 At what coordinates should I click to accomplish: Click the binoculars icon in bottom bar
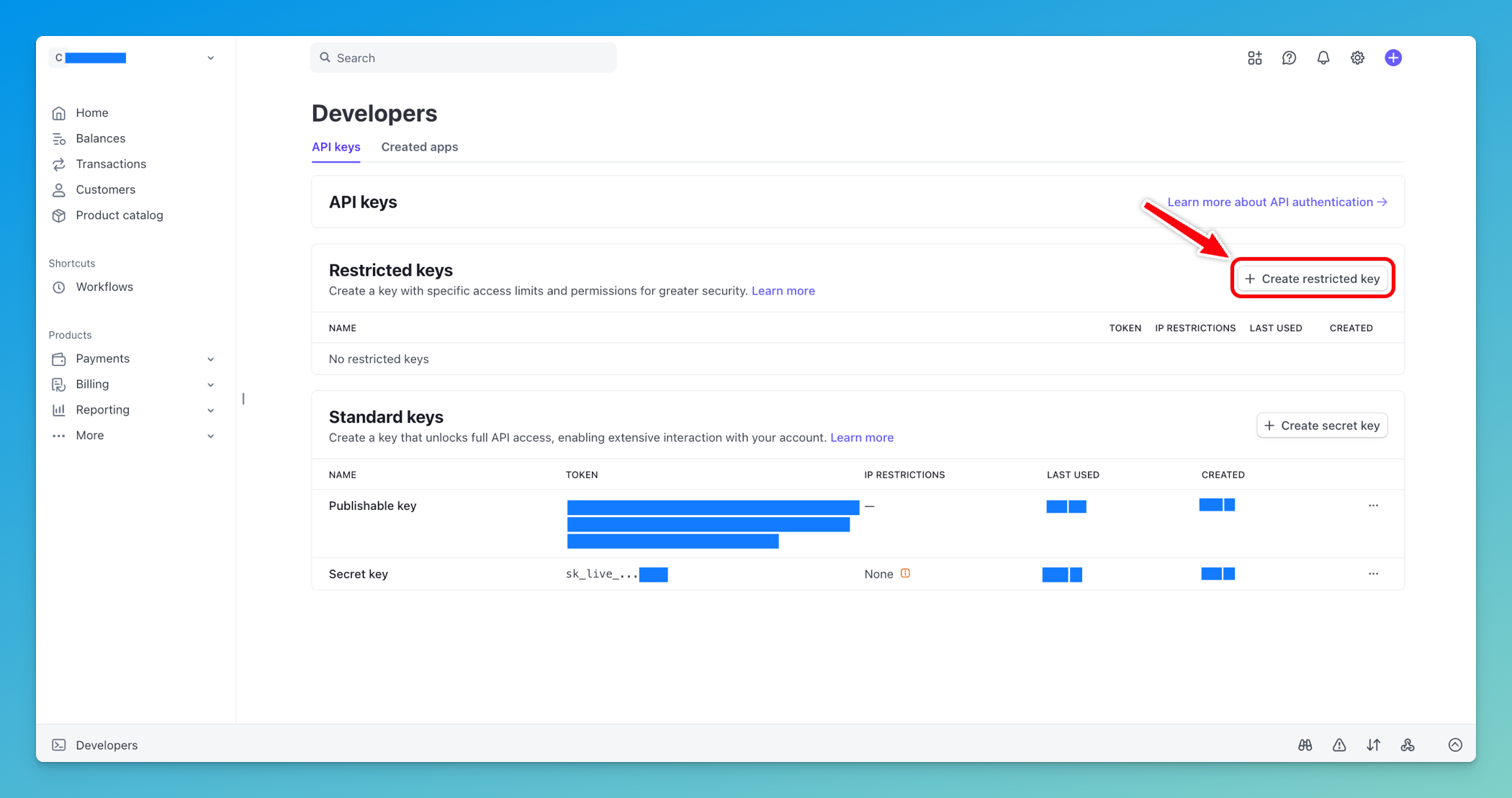pos(1305,745)
